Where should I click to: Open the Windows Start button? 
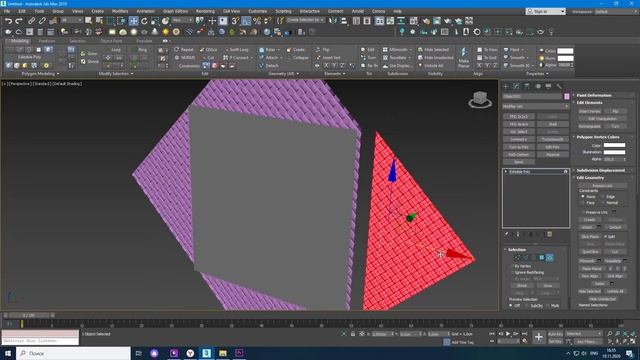[x=7, y=353]
